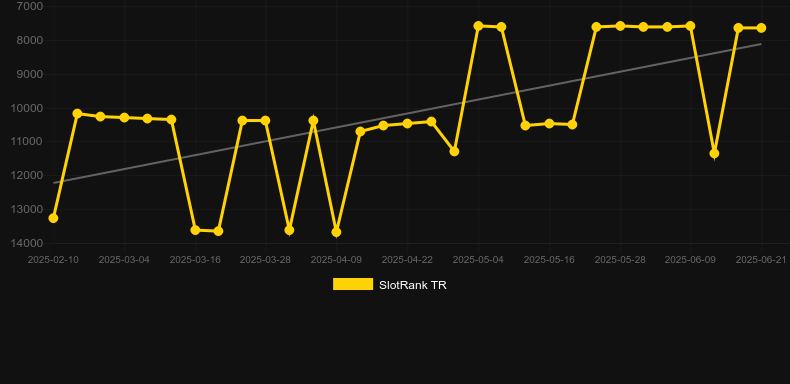
Task: Click the 2025-04-09 x-axis date label
Action: [336, 260]
